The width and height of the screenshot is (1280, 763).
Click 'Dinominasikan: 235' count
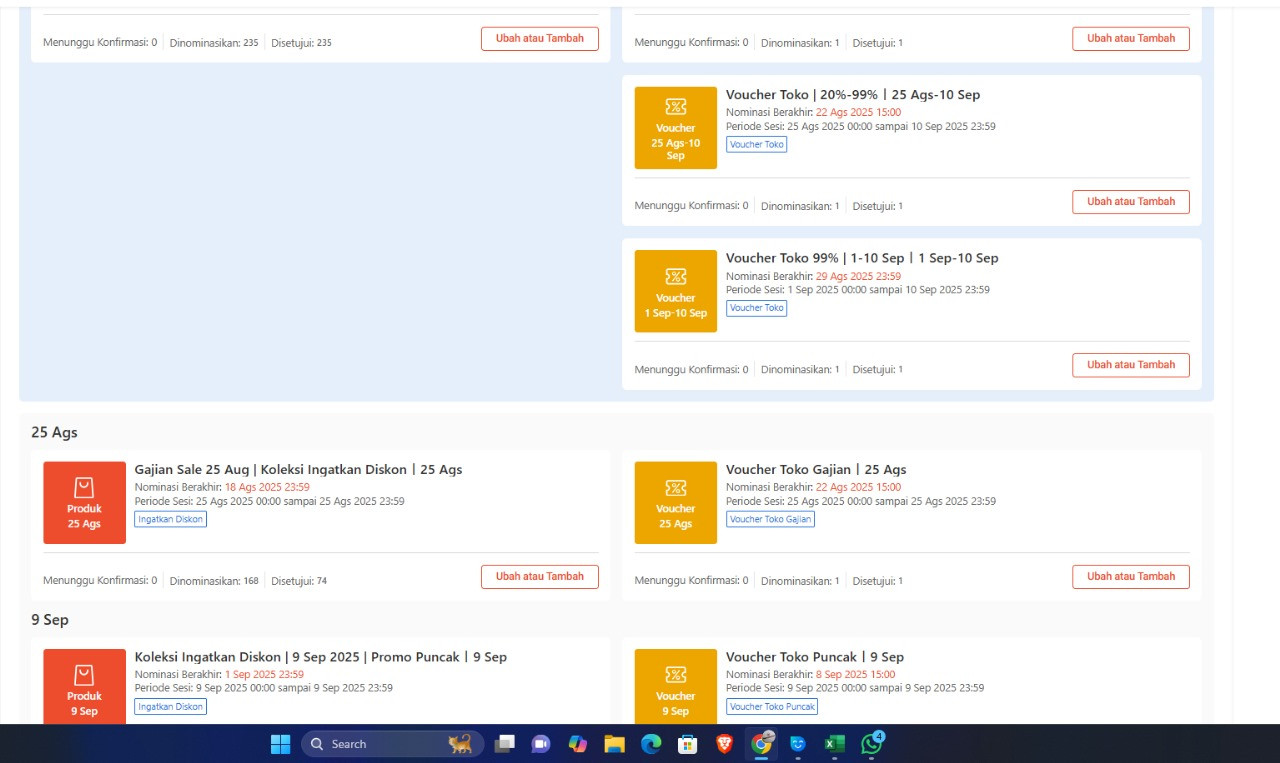[x=214, y=43]
